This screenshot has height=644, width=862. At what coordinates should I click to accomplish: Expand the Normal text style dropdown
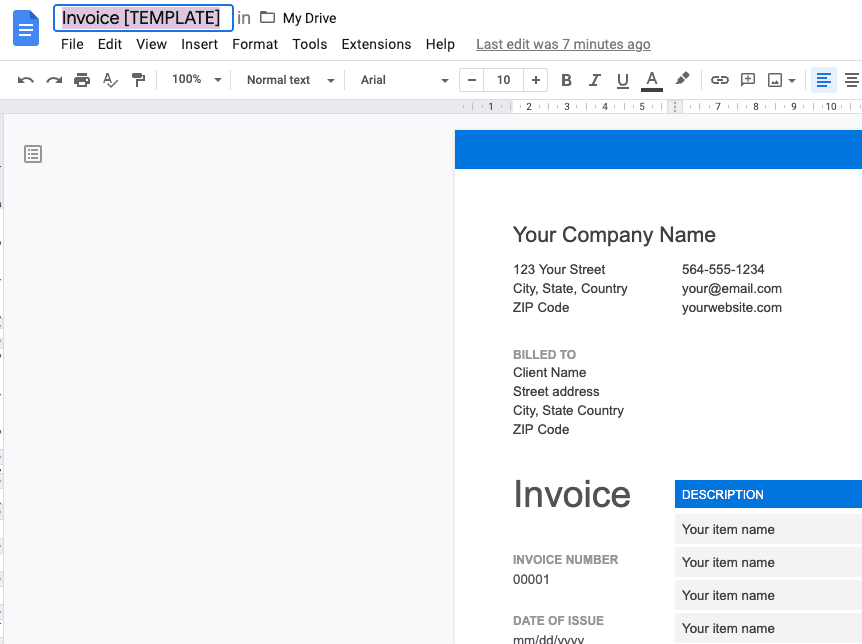[290, 80]
